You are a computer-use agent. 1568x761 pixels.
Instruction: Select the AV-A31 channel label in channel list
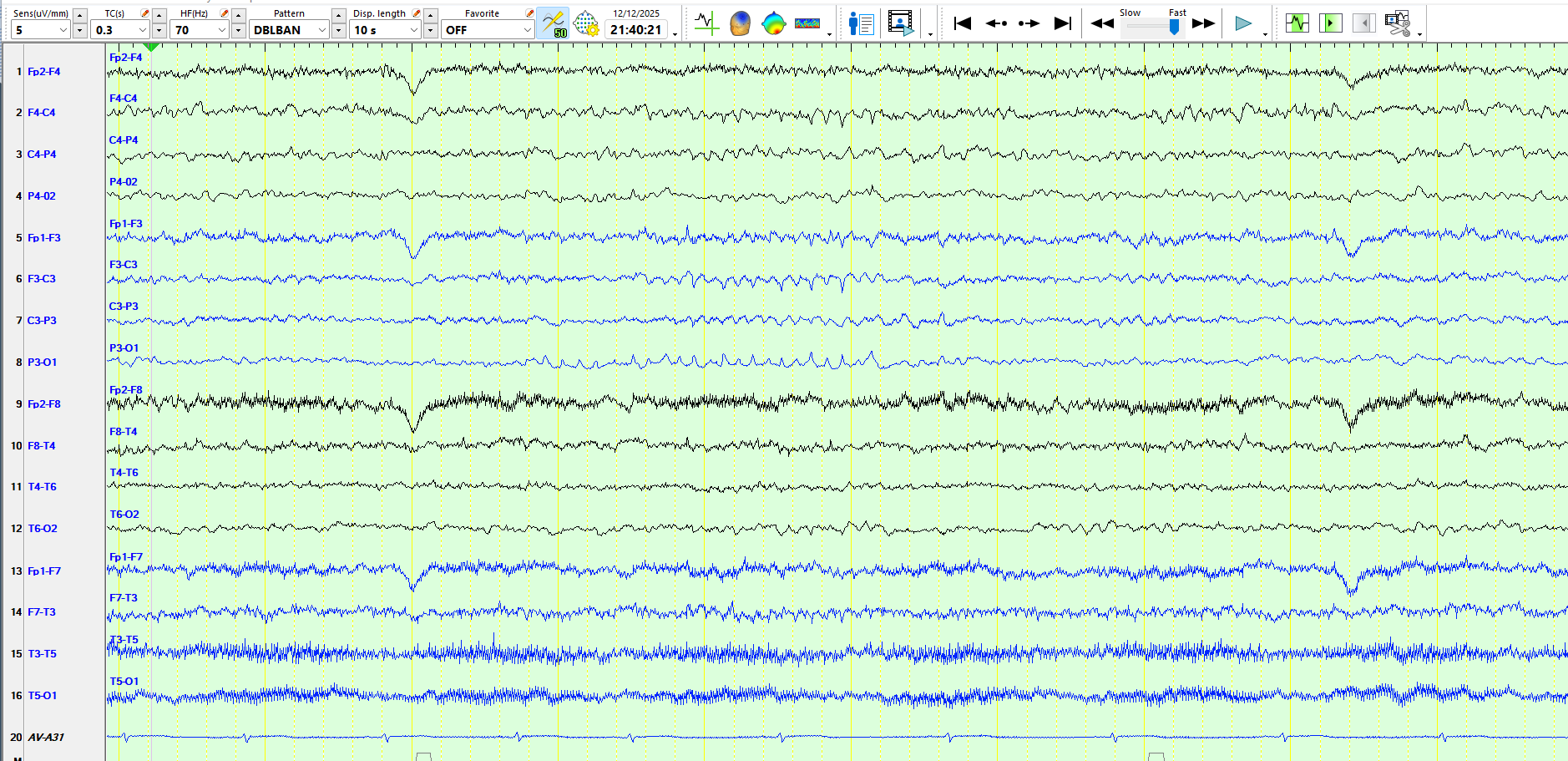pyautogui.click(x=46, y=738)
